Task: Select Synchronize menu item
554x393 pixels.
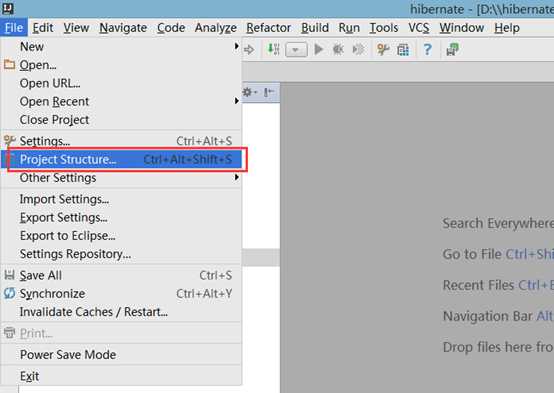Action: click(x=121, y=293)
